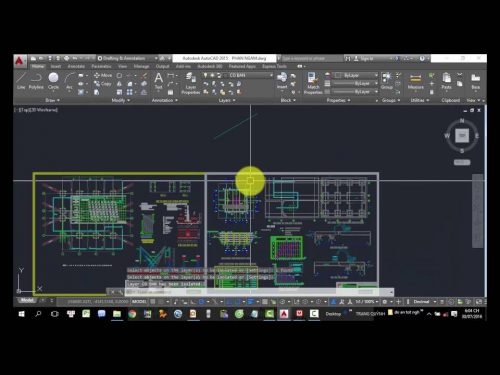Select the Circle tool

tap(53, 81)
